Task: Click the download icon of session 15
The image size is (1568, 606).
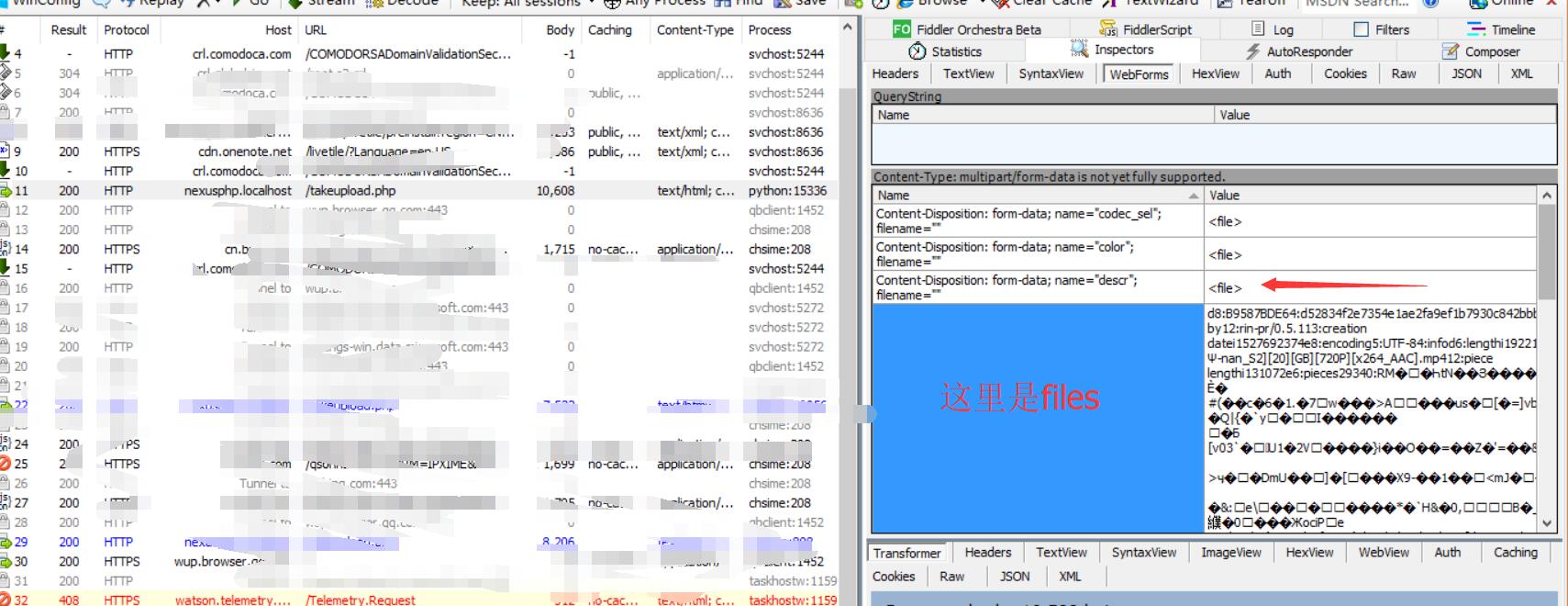Action: coord(5,268)
